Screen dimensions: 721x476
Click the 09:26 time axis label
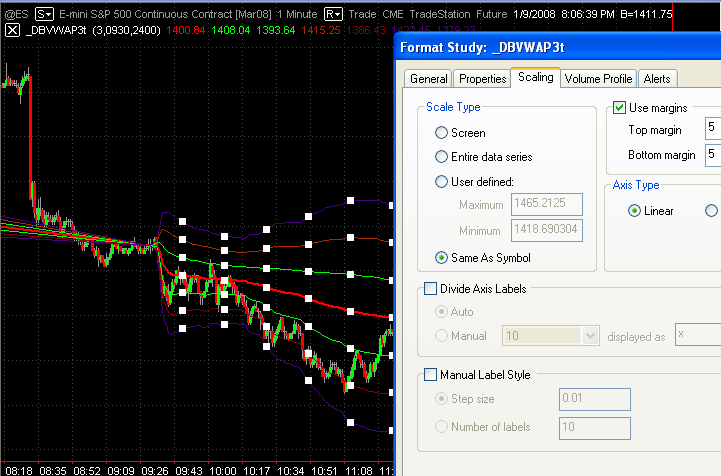point(154,470)
